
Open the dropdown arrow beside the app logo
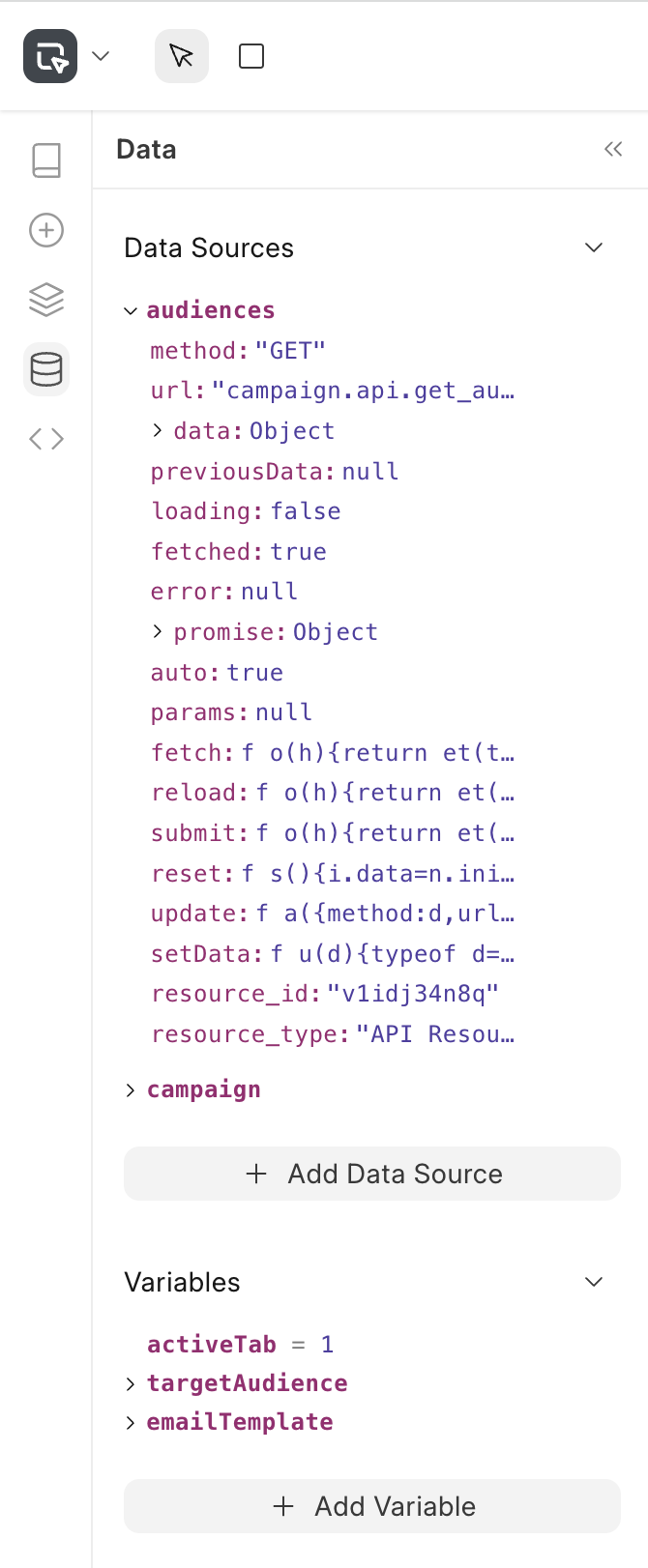pos(101,56)
